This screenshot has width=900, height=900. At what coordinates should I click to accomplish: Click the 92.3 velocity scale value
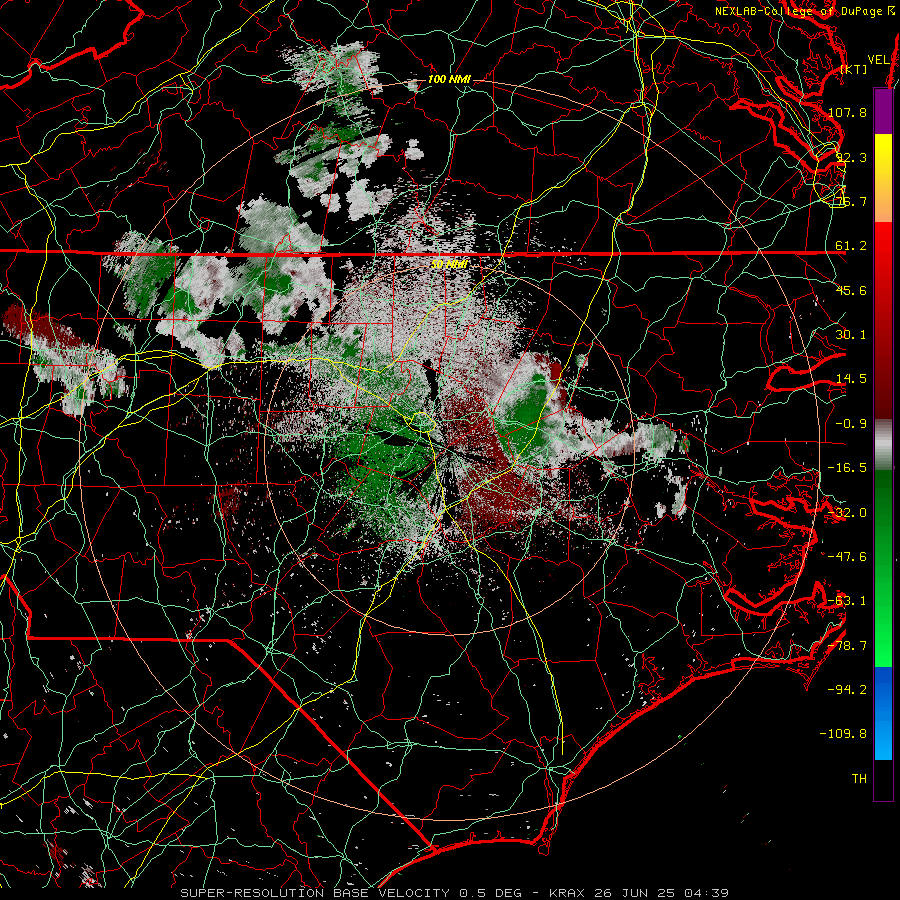tap(851, 157)
